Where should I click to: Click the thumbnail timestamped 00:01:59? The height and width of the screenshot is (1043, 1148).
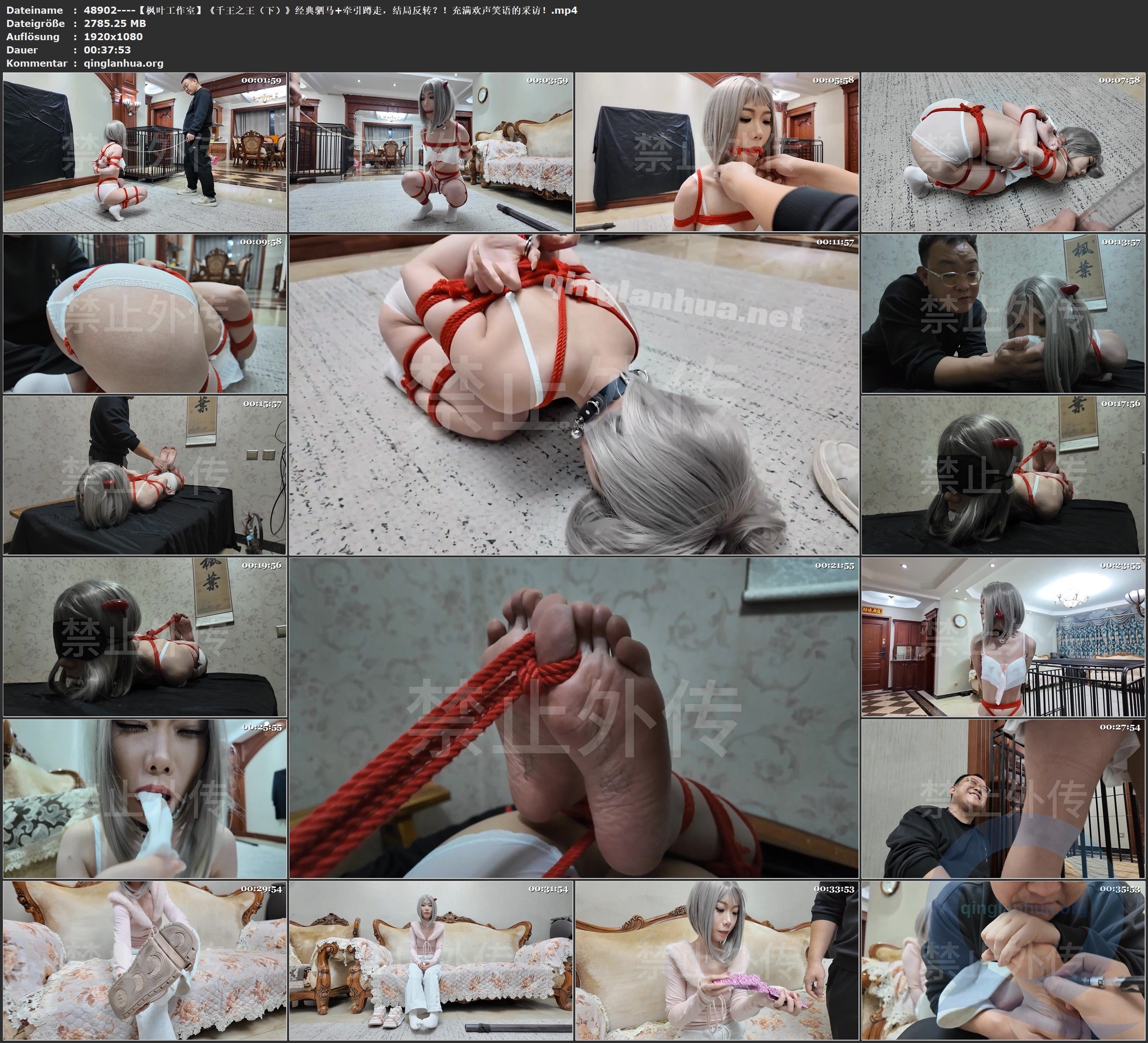click(x=145, y=151)
